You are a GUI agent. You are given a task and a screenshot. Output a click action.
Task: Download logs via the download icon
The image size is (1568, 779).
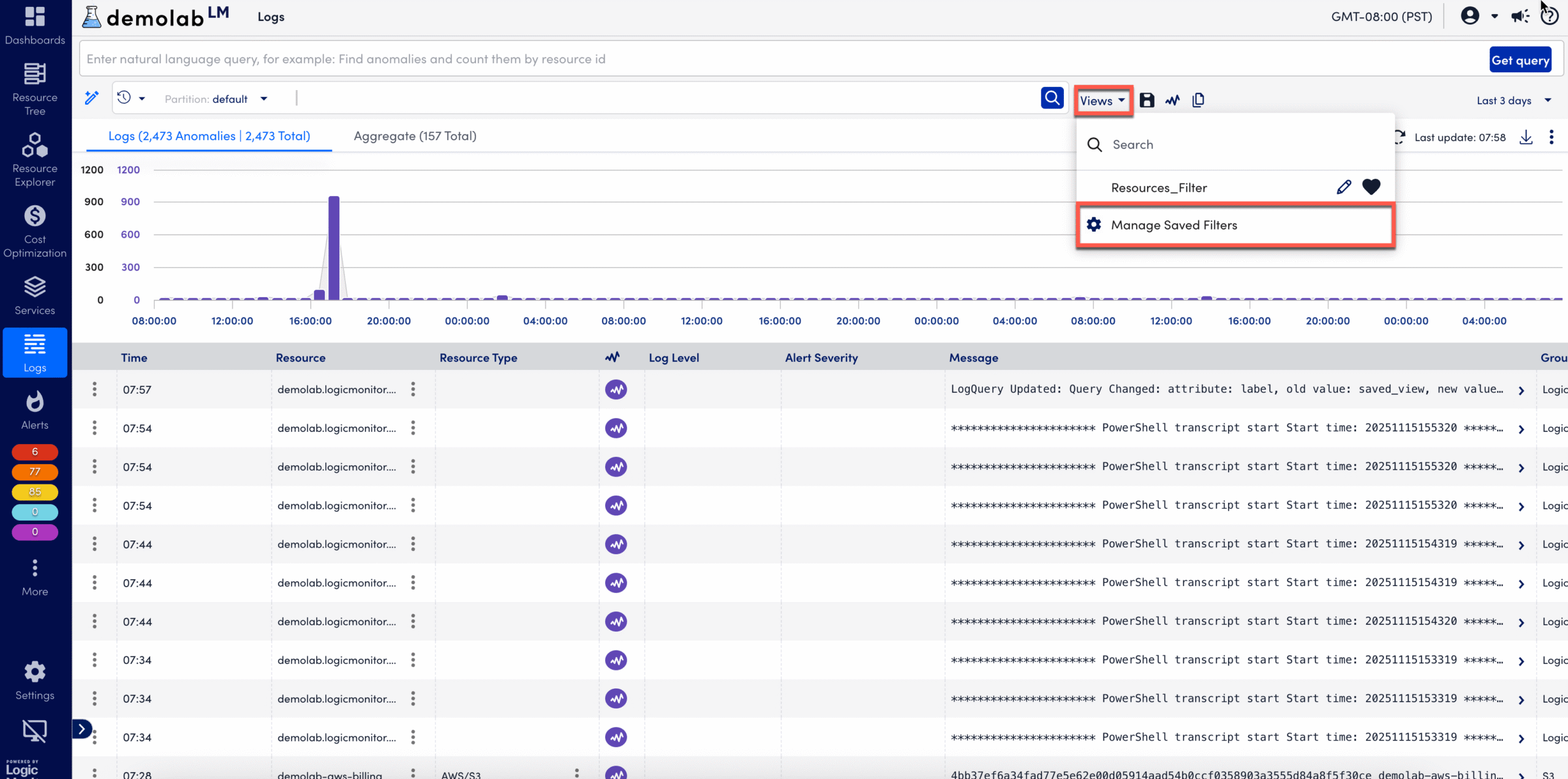coord(1526,137)
